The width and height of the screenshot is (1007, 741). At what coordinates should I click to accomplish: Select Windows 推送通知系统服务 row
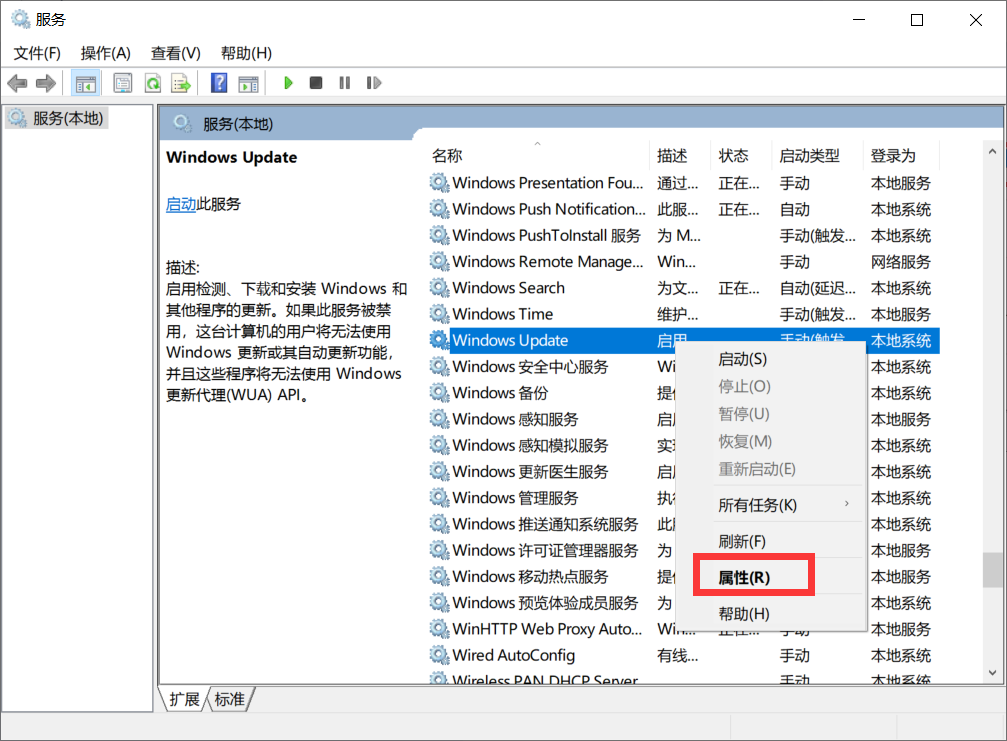click(x=684, y=524)
